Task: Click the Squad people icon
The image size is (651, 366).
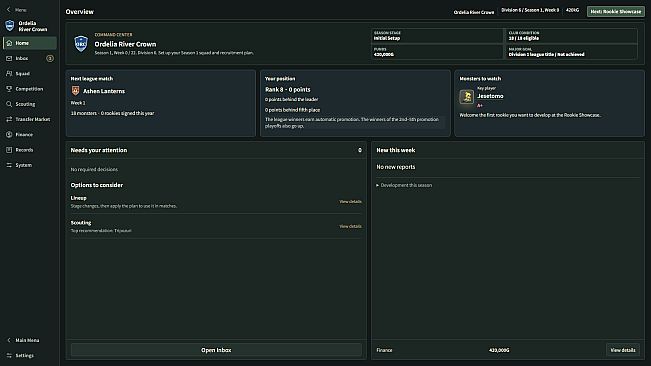Action: [9, 73]
